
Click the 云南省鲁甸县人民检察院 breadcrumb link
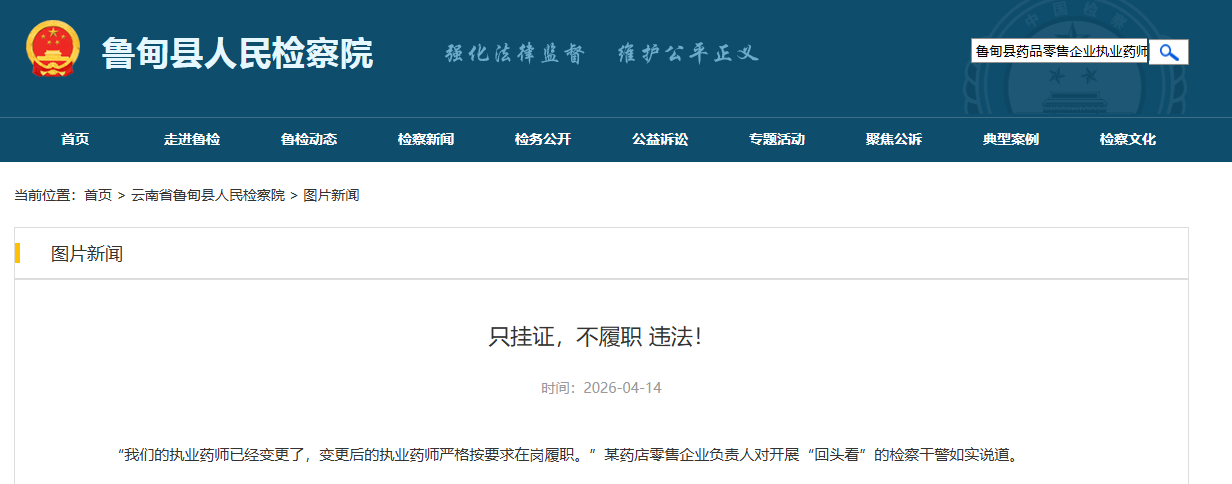pyautogui.click(x=208, y=196)
